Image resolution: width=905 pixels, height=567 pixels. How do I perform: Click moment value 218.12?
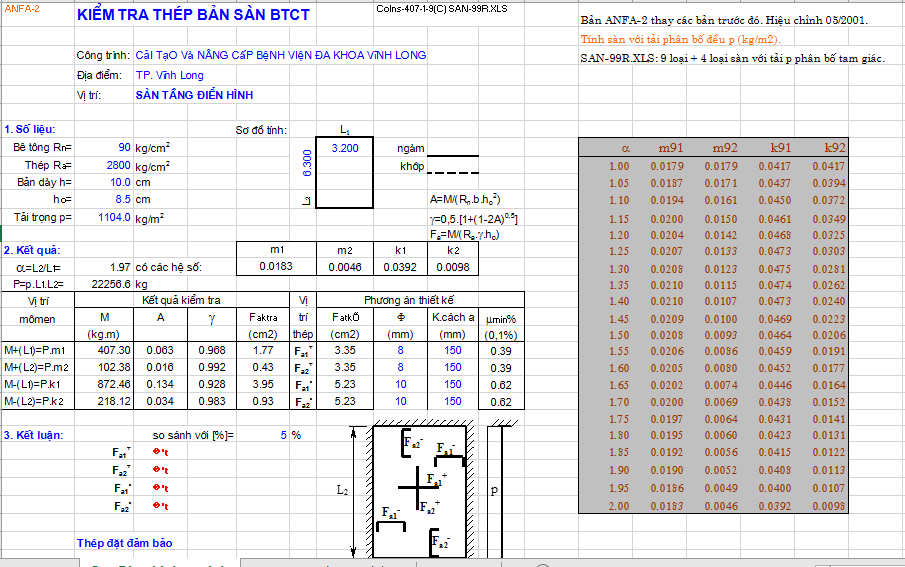click(x=114, y=401)
